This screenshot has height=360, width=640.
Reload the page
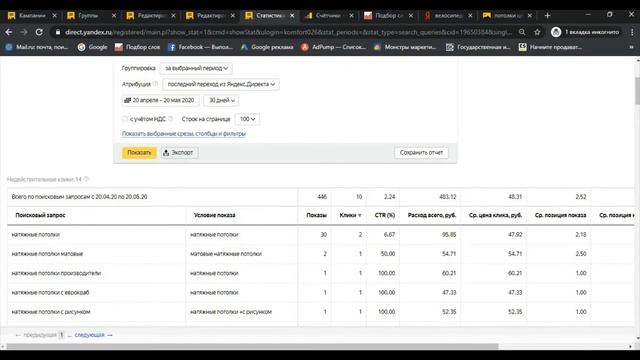[x=39, y=32]
